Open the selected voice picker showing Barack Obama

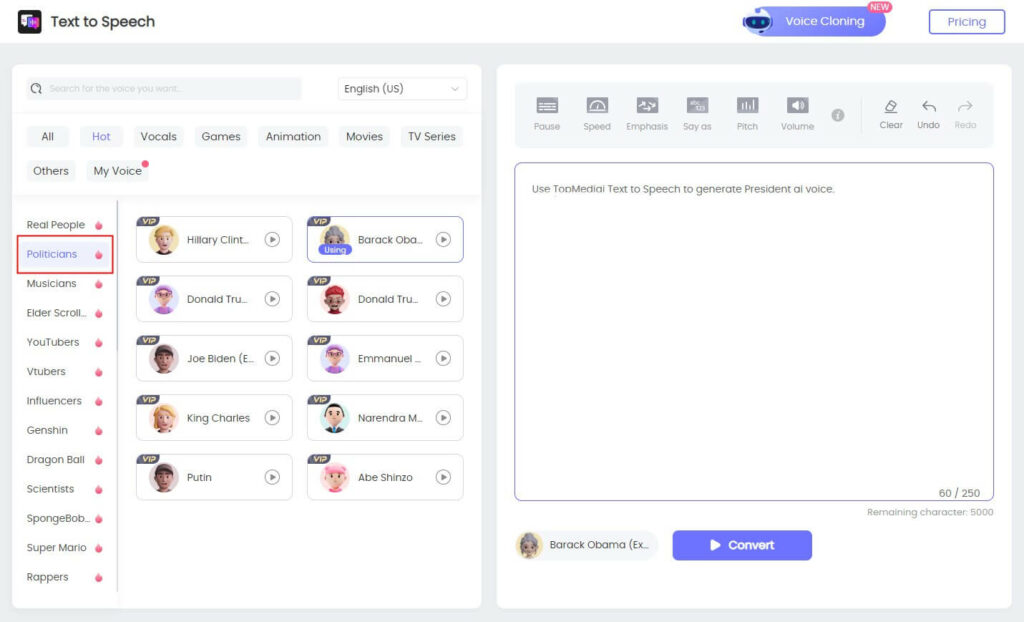click(585, 545)
